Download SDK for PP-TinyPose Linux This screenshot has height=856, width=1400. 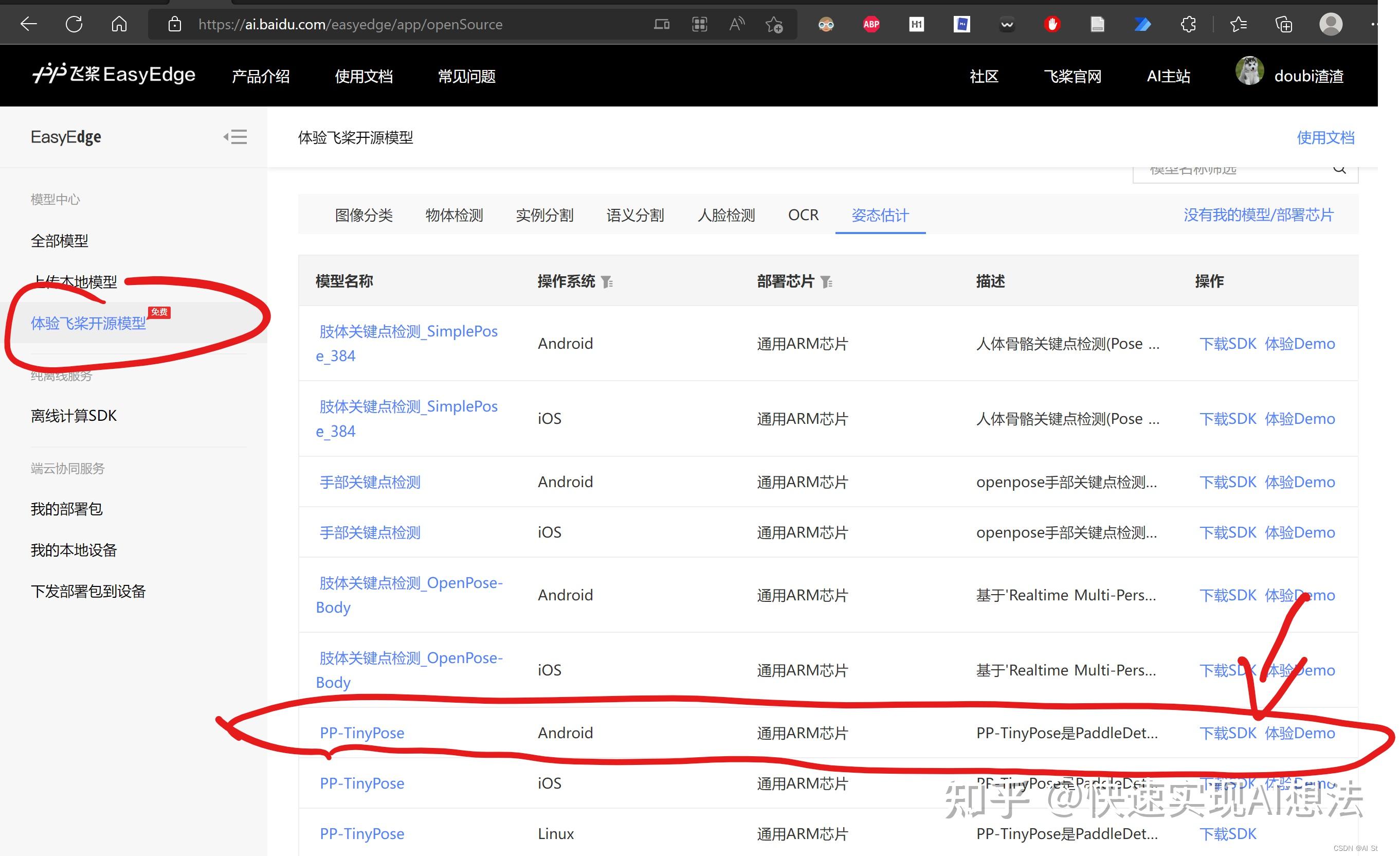1228,833
